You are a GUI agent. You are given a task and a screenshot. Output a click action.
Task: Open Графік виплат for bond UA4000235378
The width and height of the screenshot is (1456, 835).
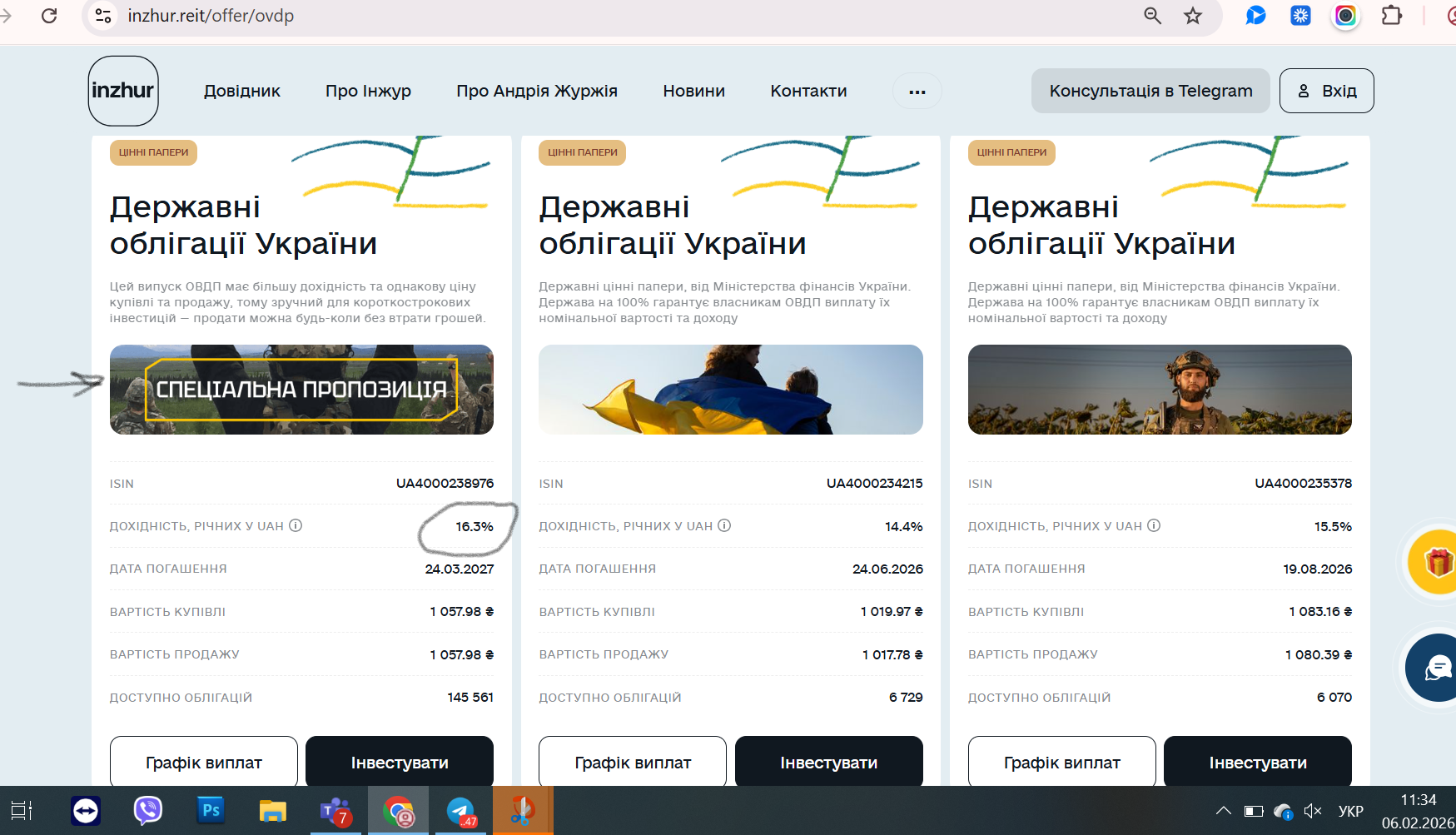[x=1062, y=761]
